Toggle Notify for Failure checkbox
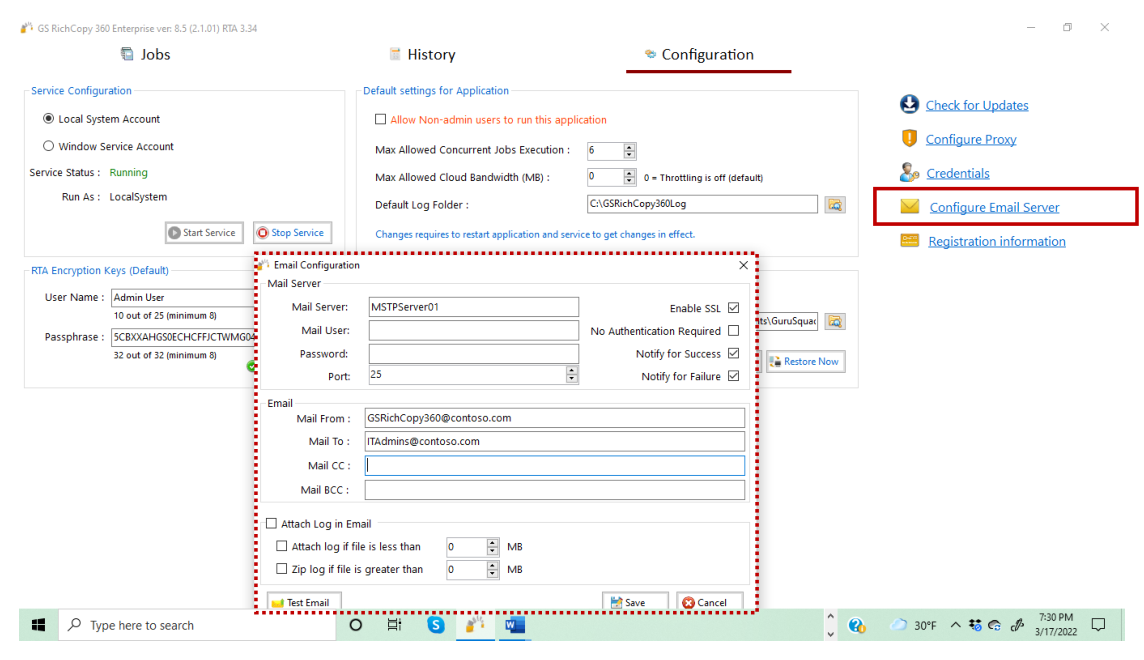Image resolution: width=1144 pixels, height=660 pixels. pyautogui.click(x=733, y=376)
